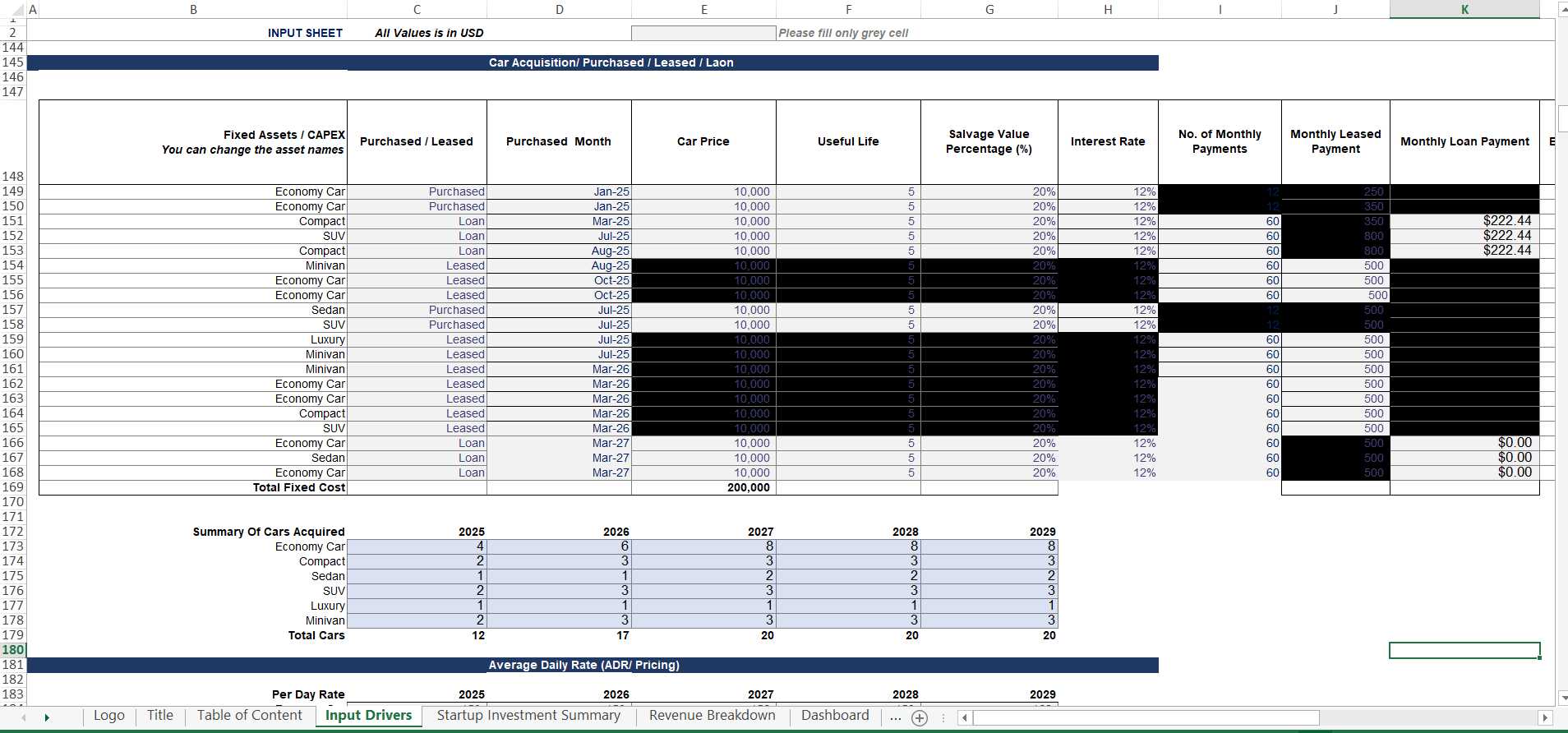Select 'Car Price' column heading
The image size is (1568, 733).
pos(703,142)
